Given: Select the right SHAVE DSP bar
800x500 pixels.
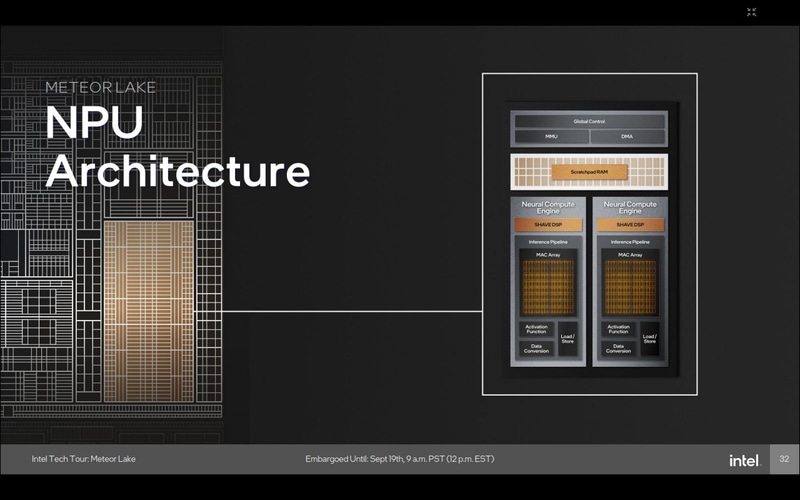Looking at the screenshot, I should pyautogui.click(x=630, y=224).
